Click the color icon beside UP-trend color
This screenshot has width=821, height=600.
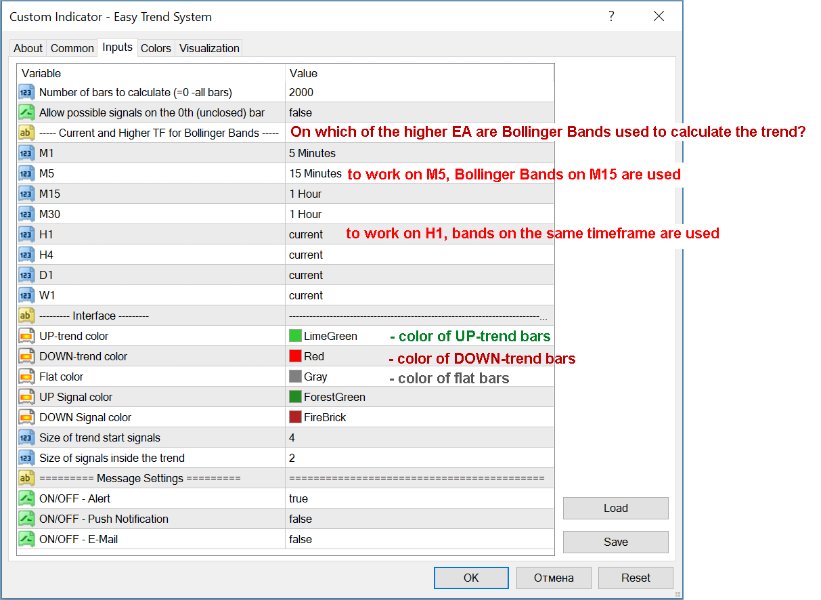pyautogui.click(x=28, y=336)
